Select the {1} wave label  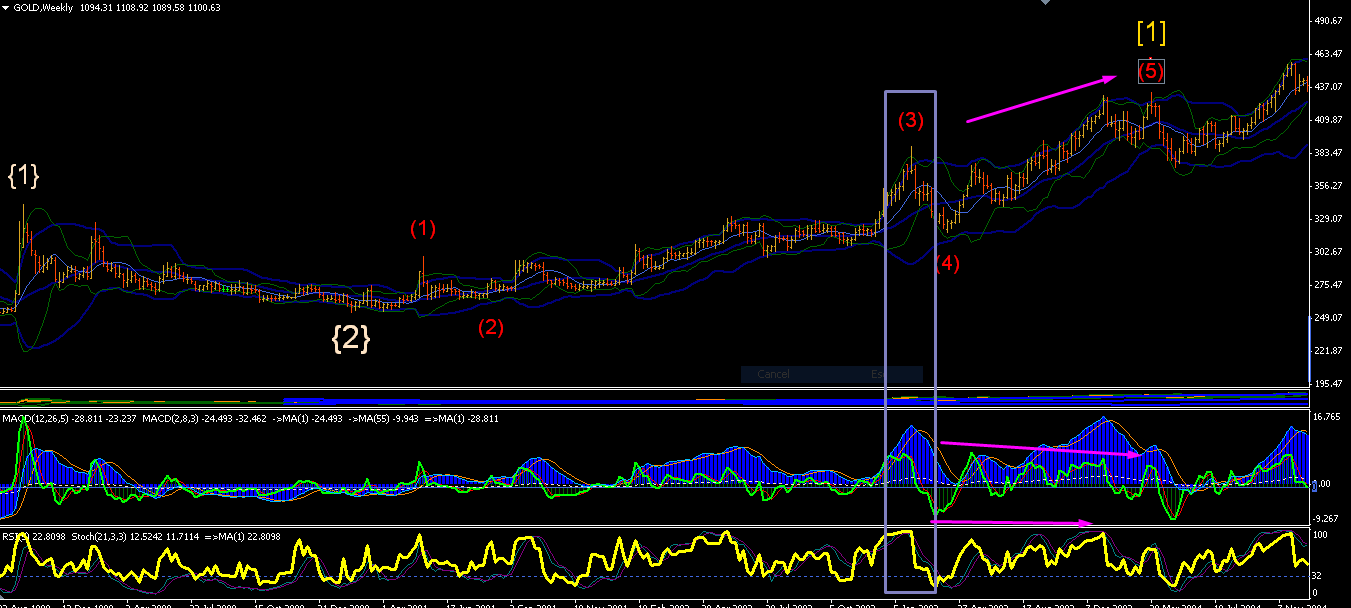23,175
